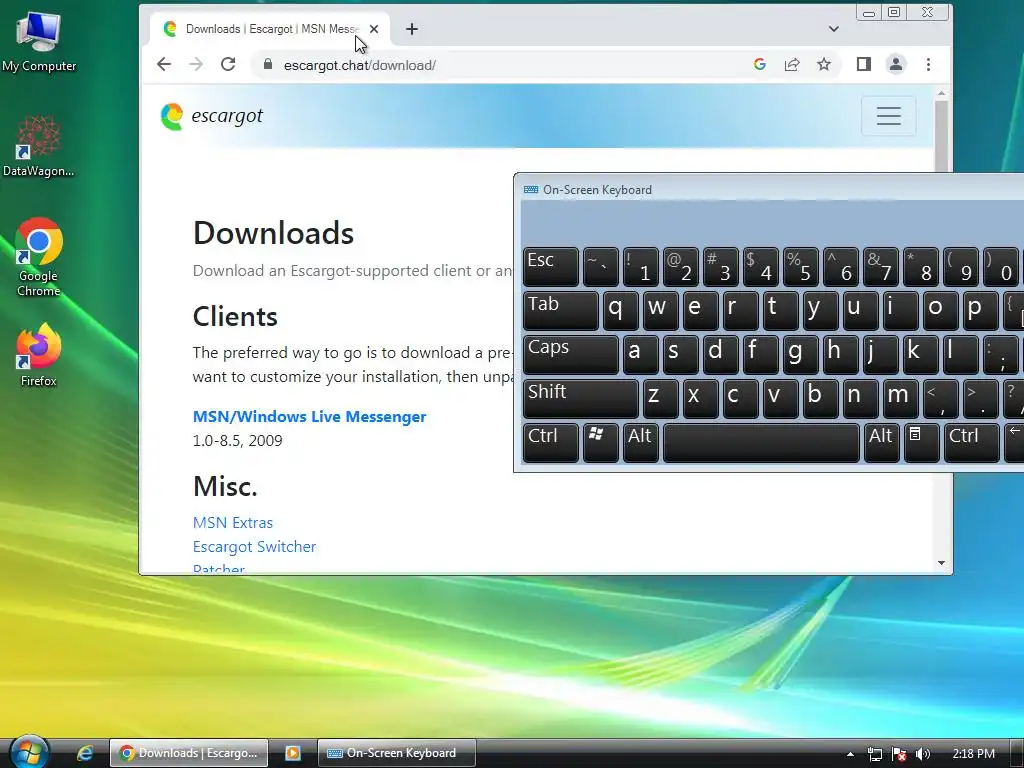Click the address bar URL

[x=360, y=65]
